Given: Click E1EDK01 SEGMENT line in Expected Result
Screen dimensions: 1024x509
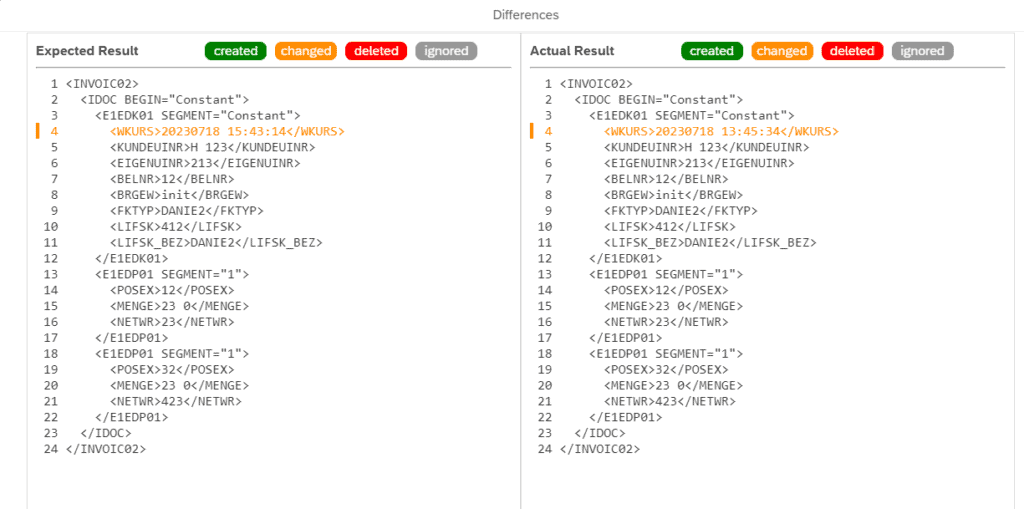Looking at the screenshot, I should pyautogui.click(x=198, y=116).
